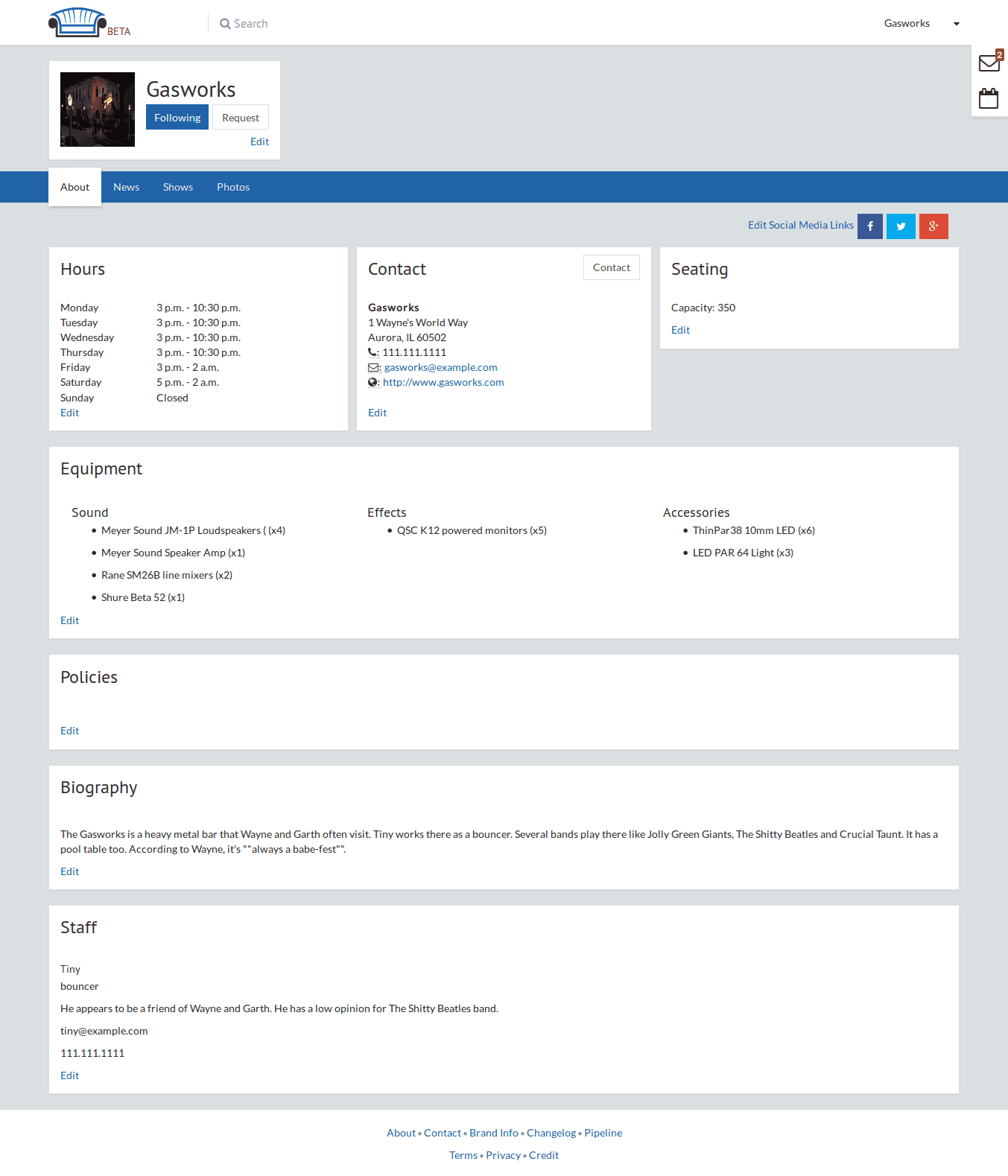1008x1176 pixels.
Task: Click the Gasworks profile name heading
Action: [x=191, y=89]
